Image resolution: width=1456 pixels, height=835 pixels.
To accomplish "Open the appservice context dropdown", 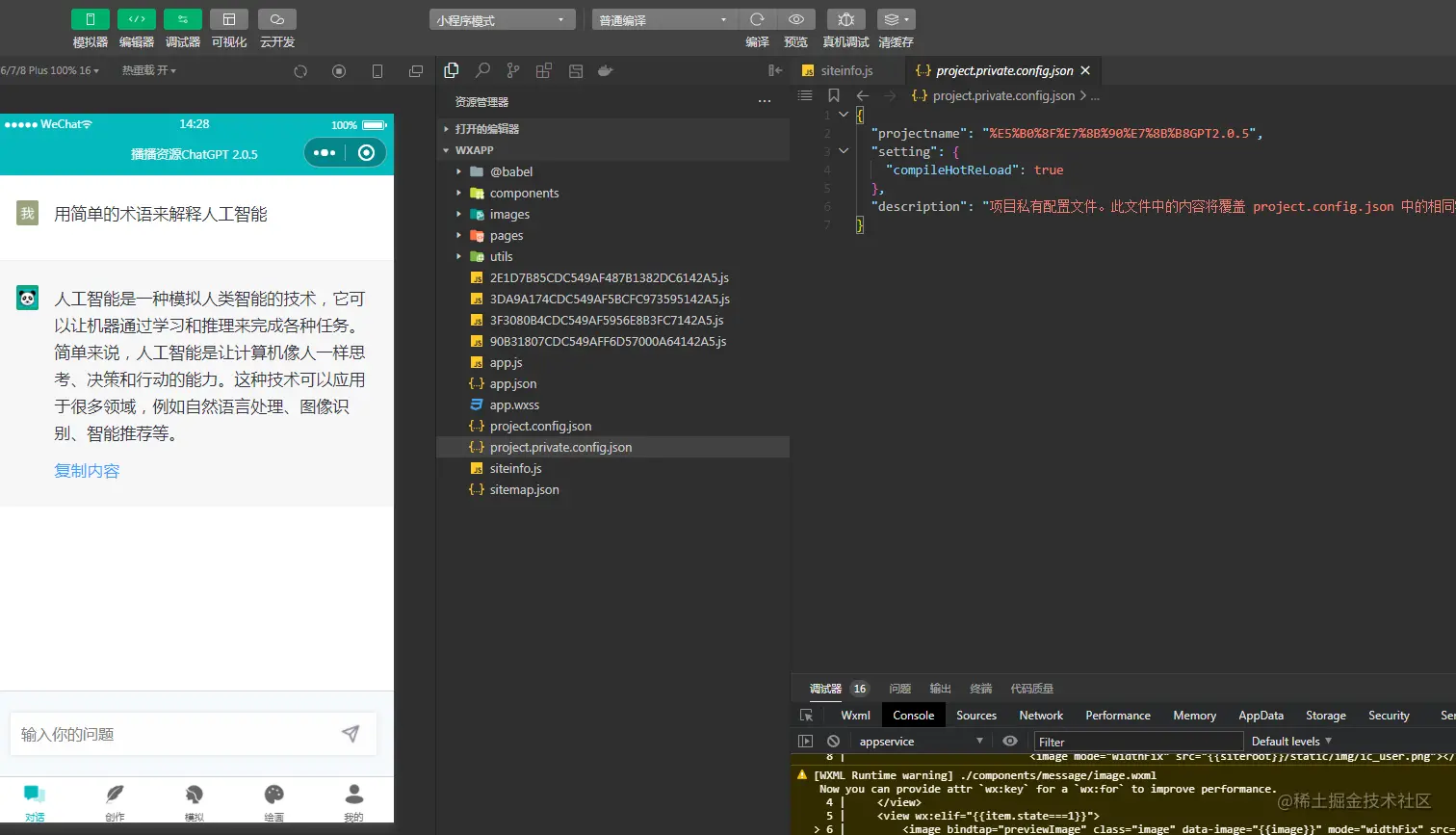I will (922, 742).
